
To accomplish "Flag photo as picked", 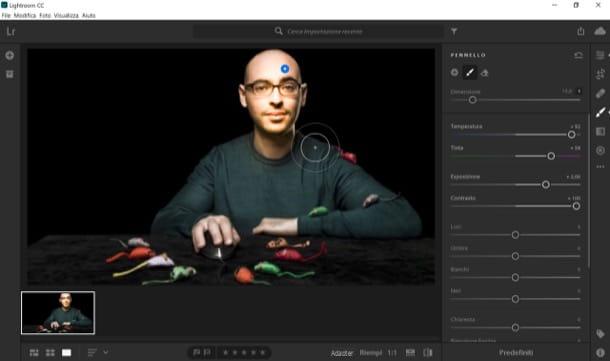I will pyautogui.click(x=197, y=352).
